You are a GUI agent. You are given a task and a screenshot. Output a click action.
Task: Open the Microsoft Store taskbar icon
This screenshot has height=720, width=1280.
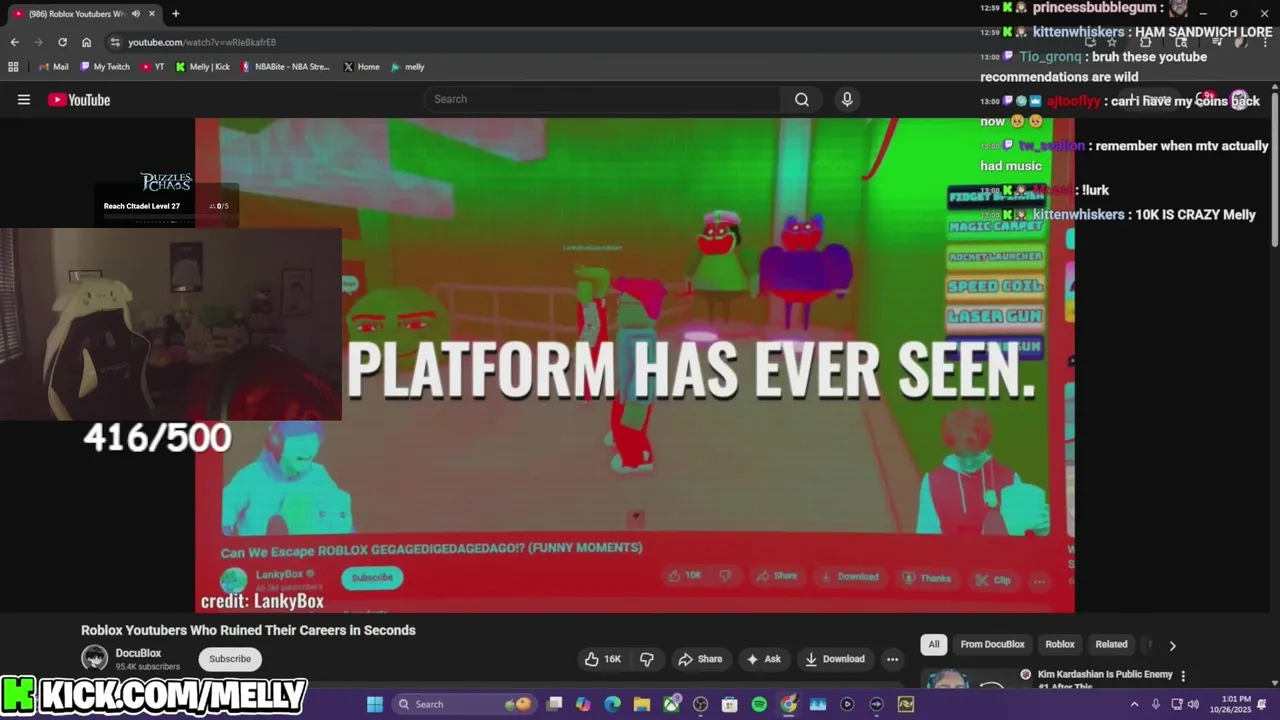pyautogui.click(x=730, y=704)
